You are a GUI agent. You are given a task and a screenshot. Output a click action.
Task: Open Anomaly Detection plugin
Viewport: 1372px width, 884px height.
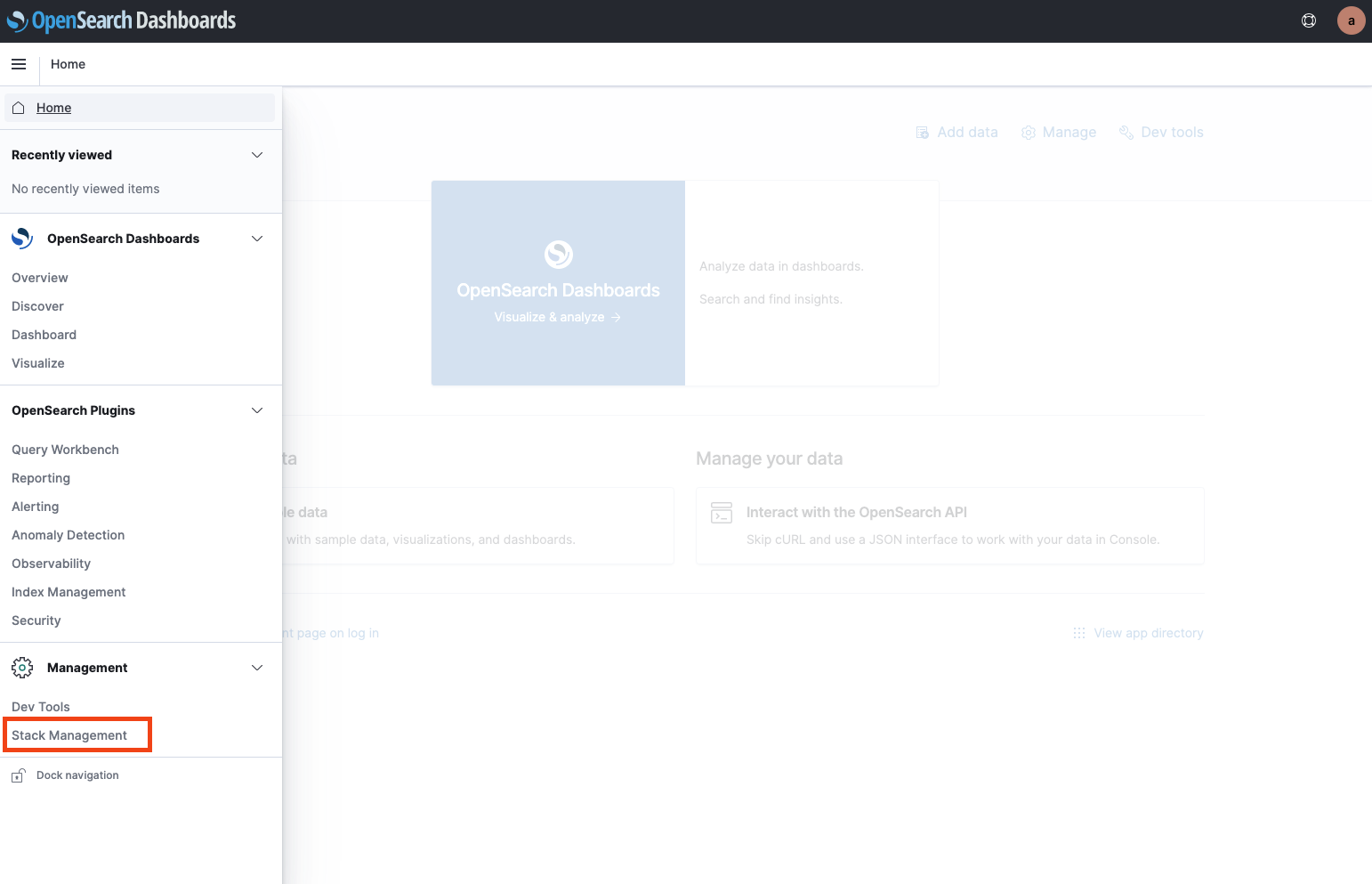click(x=69, y=535)
